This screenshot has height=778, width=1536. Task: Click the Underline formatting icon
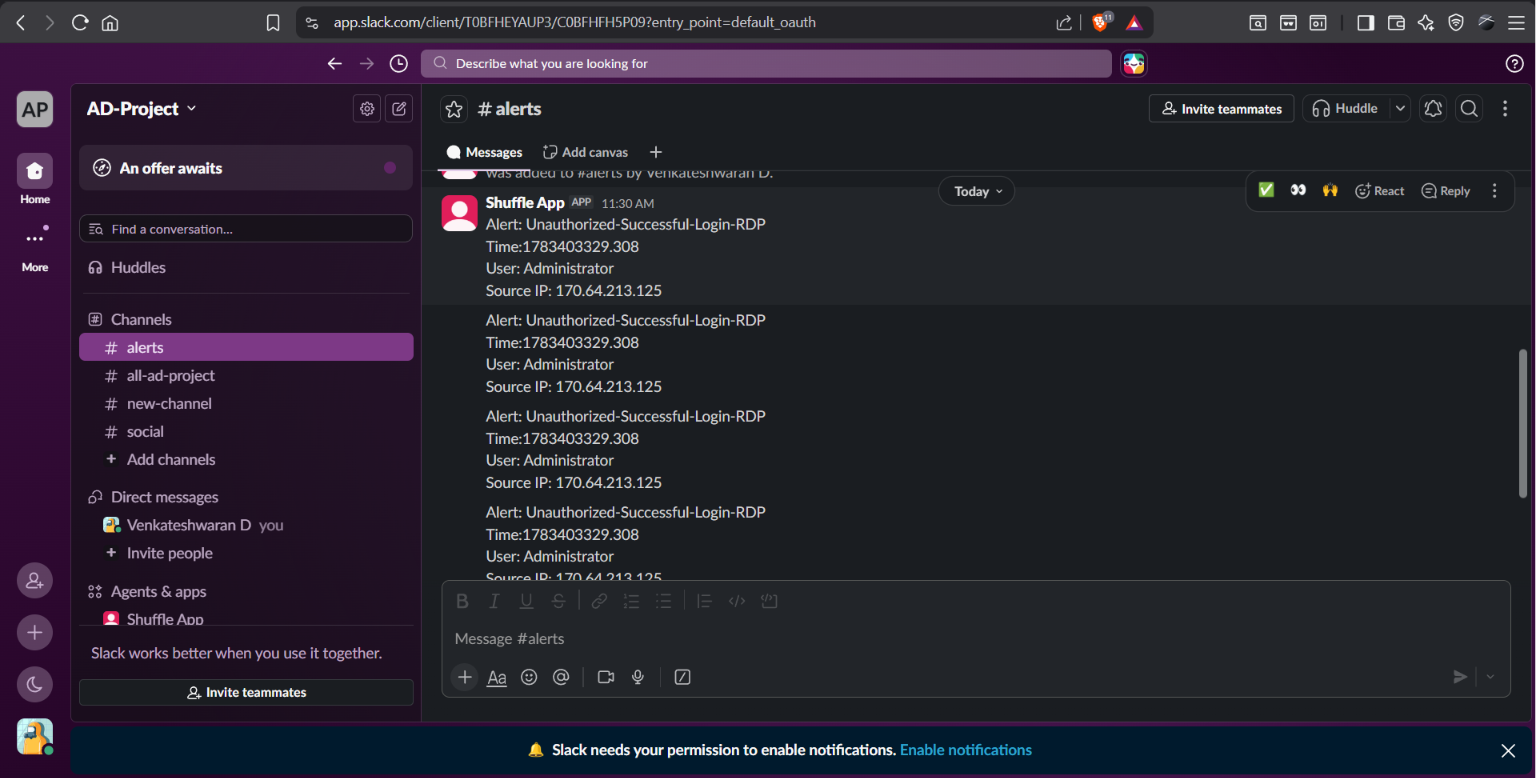[x=526, y=601]
